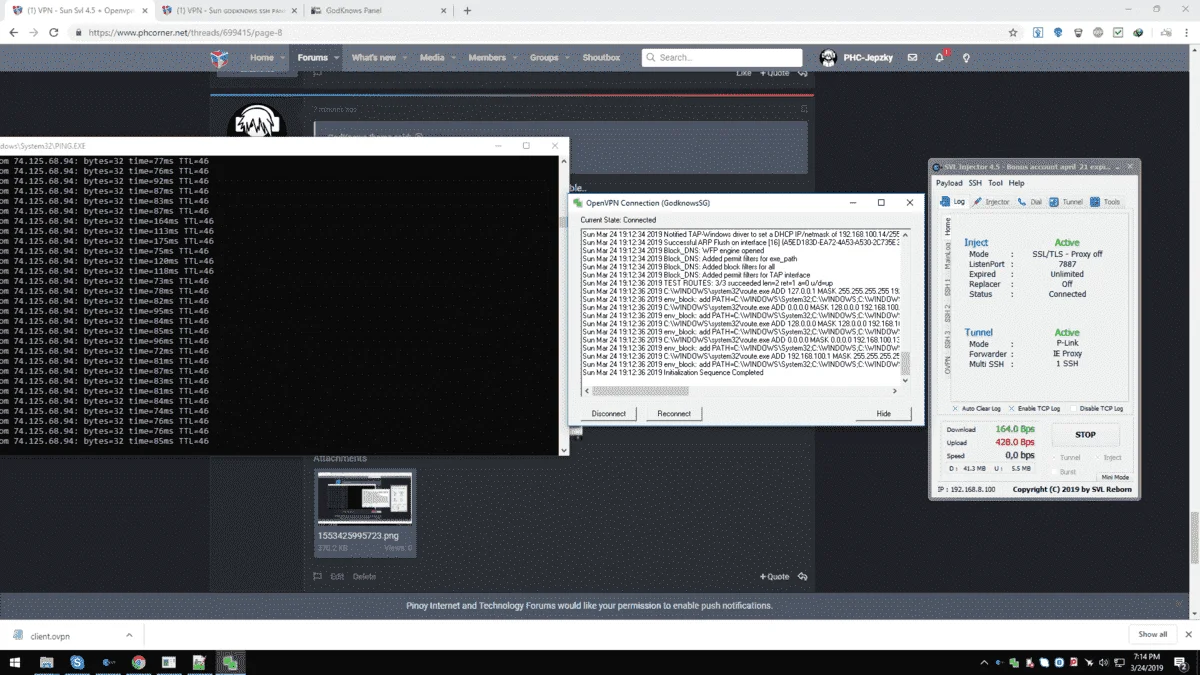Click the OpenVPN log vertical scrollbar
Screen dimensions: 1200x675
(905, 307)
